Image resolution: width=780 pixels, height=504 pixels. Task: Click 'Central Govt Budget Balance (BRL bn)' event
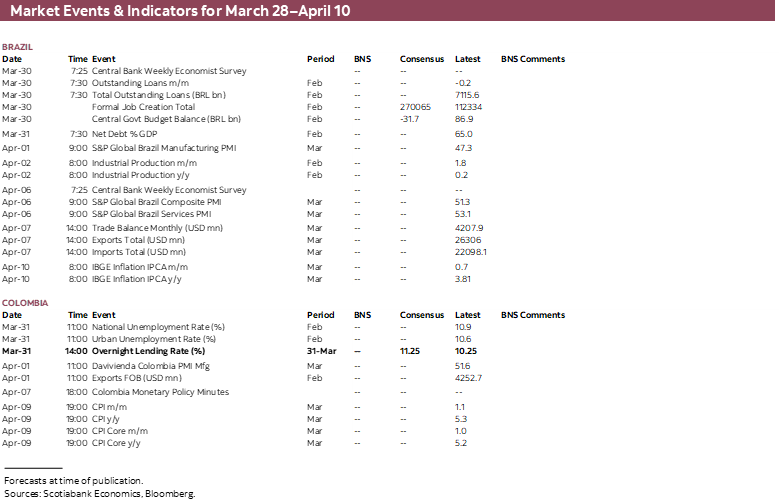coord(166,119)
